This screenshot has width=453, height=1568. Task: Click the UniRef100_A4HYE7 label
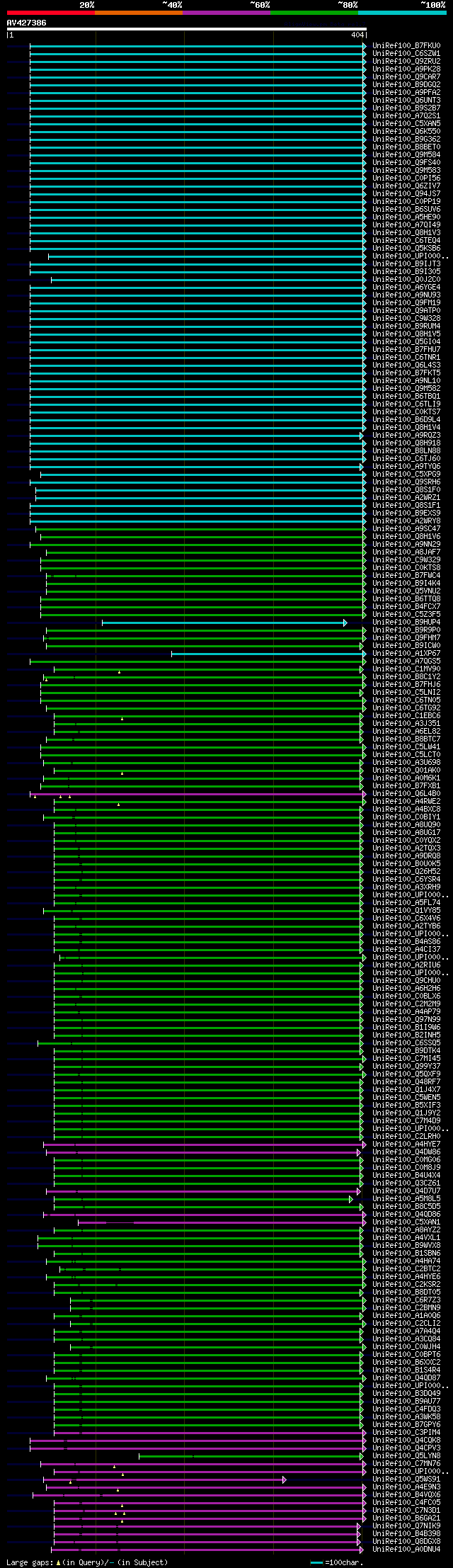click(x=406, y=1144)
